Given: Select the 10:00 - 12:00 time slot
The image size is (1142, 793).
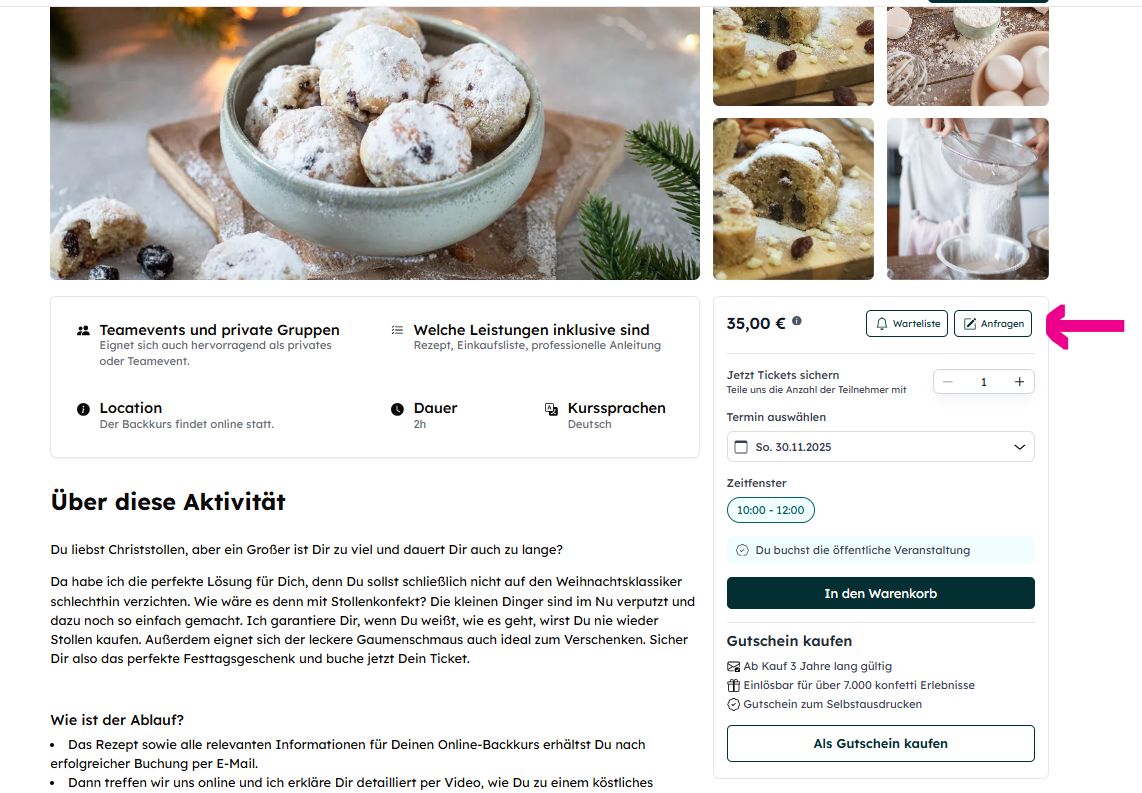Looking at the screenshot, I should coord(771,510).
